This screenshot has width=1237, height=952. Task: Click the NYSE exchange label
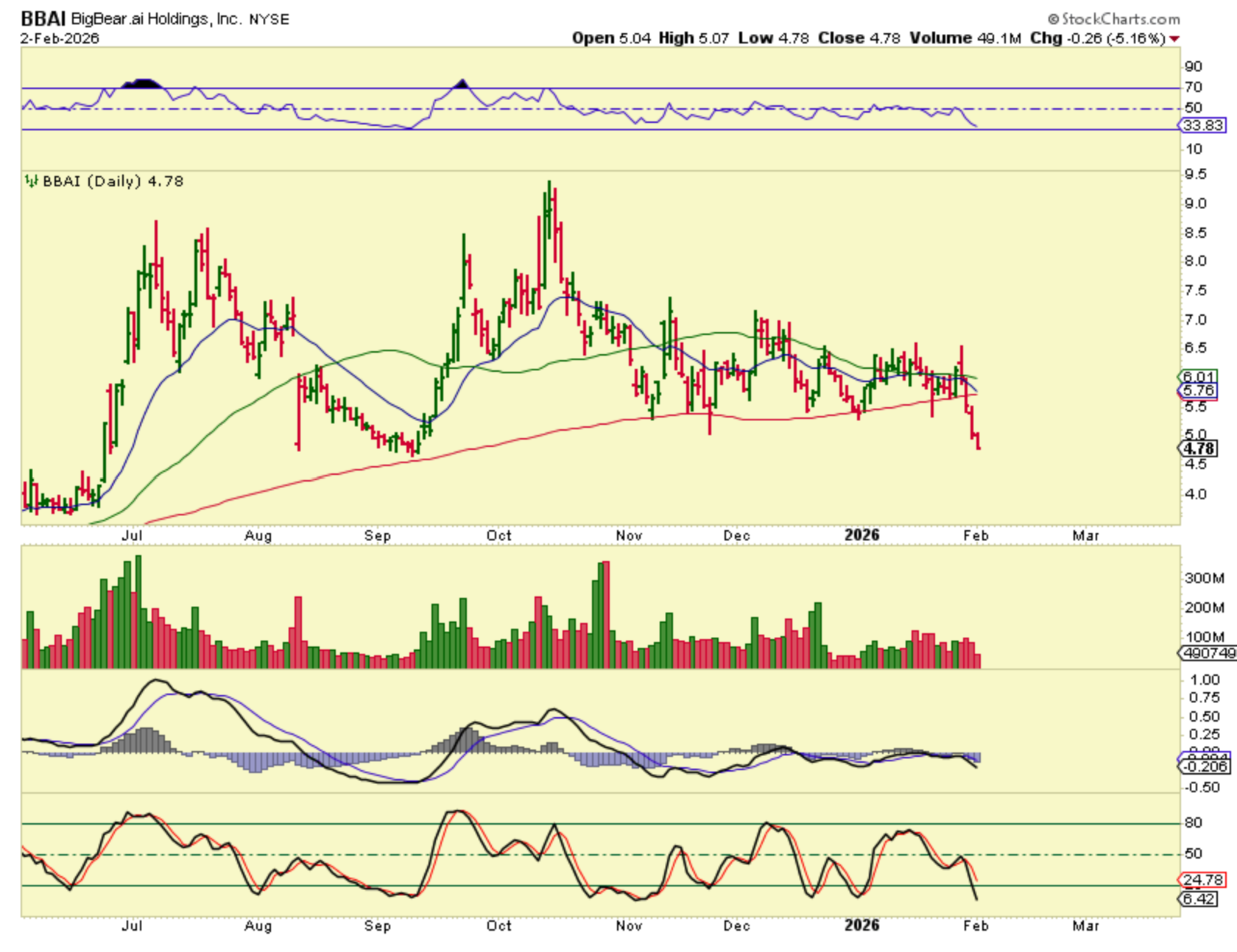[269, 20]
